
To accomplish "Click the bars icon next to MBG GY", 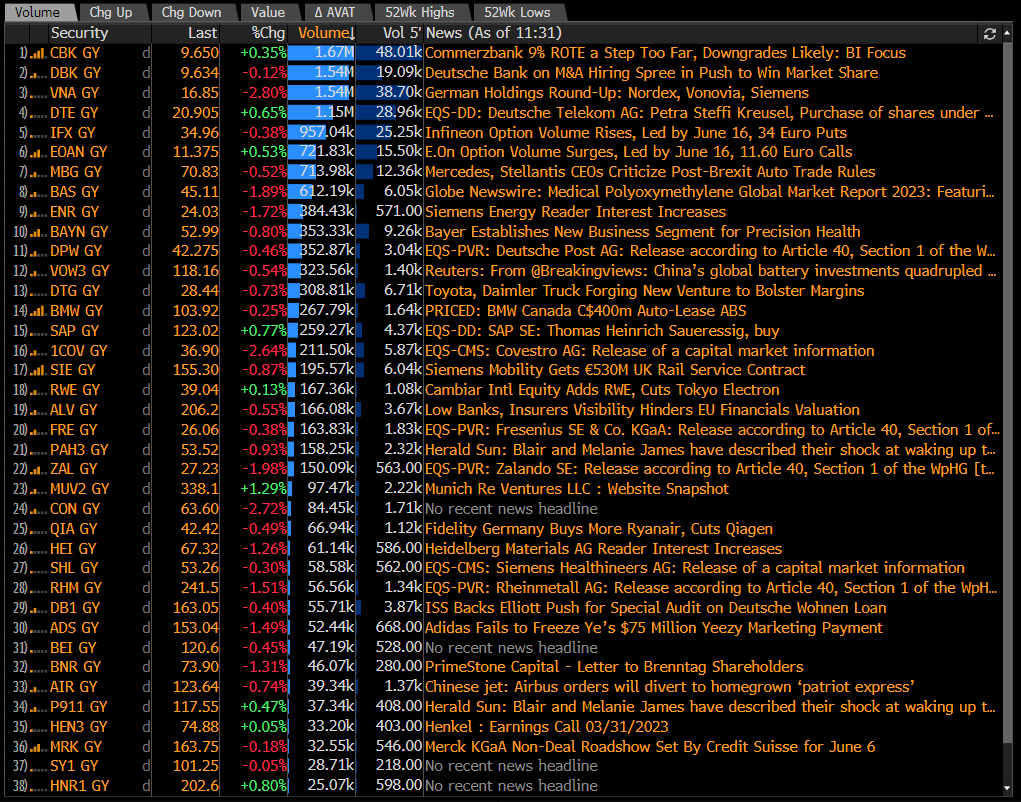I will pyautogui.click(x=38, y=173).
